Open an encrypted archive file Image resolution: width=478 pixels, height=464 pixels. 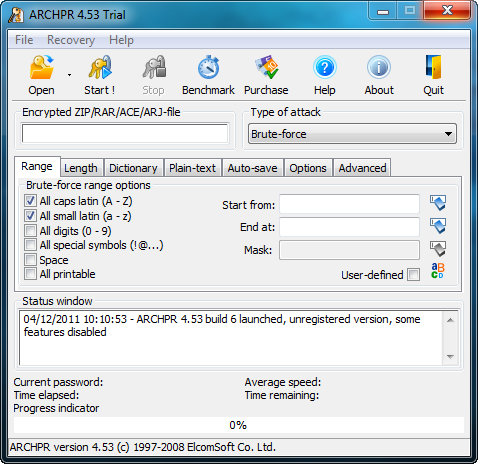[x=41, y=76]
